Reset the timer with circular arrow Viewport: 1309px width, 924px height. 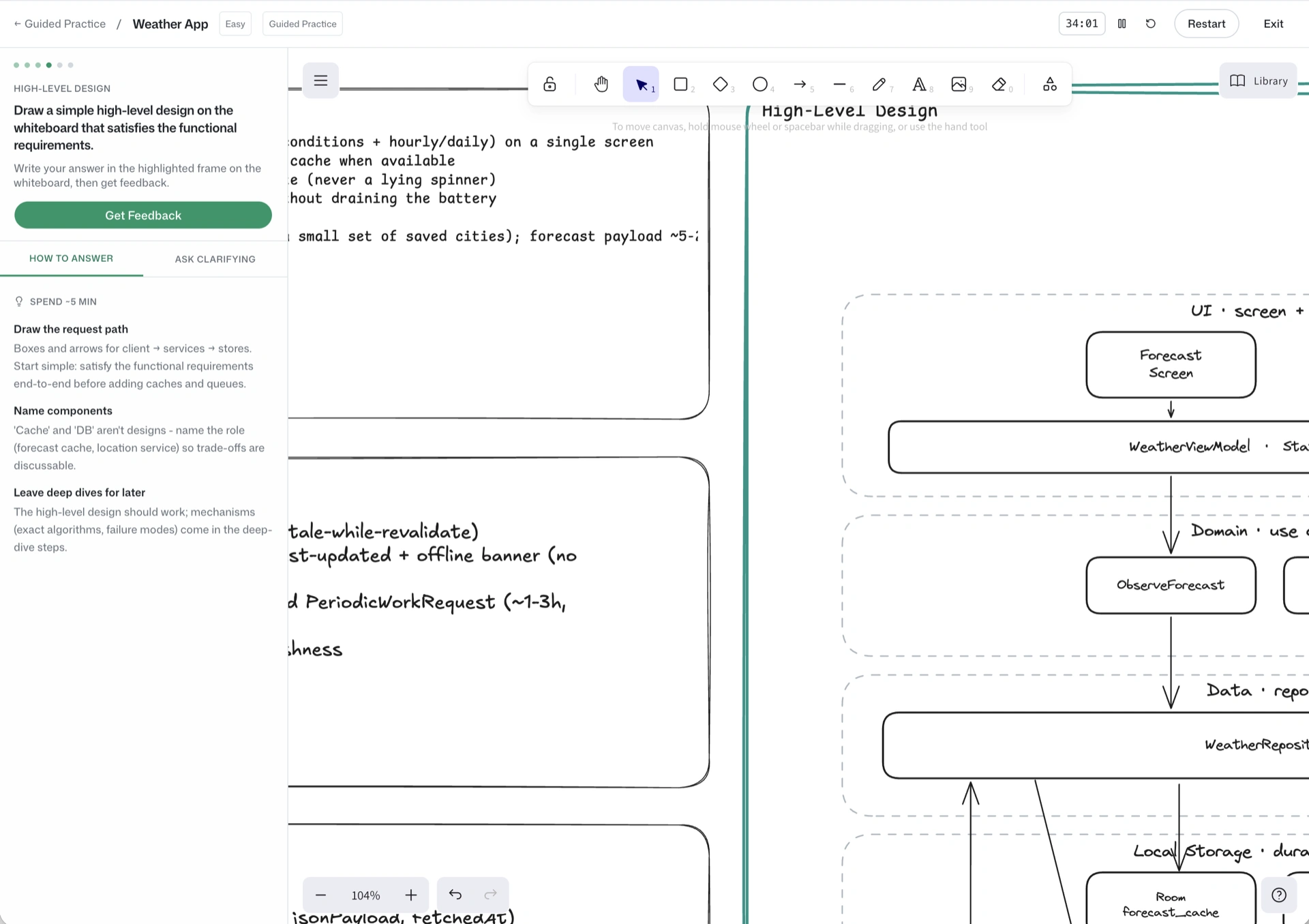1151,24
